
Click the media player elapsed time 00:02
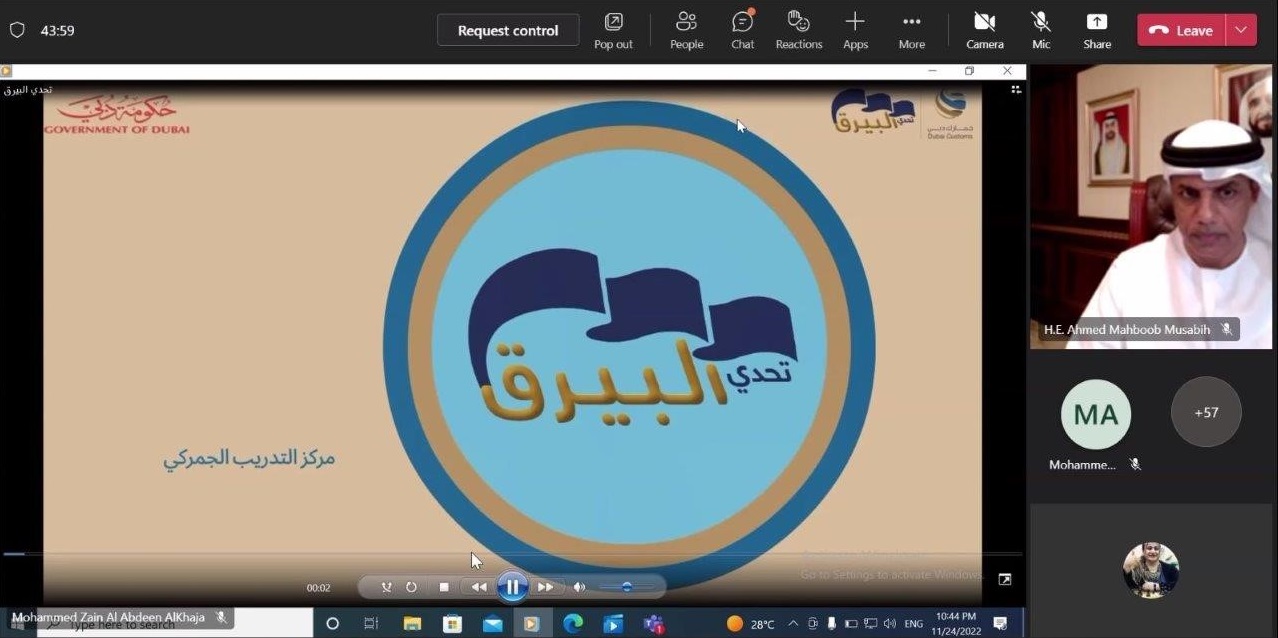(318, 588)
